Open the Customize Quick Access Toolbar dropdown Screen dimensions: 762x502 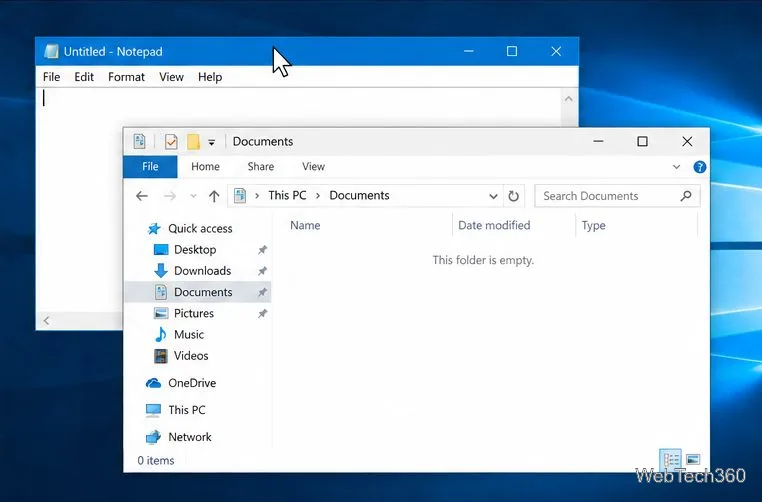tap(211, 142)
